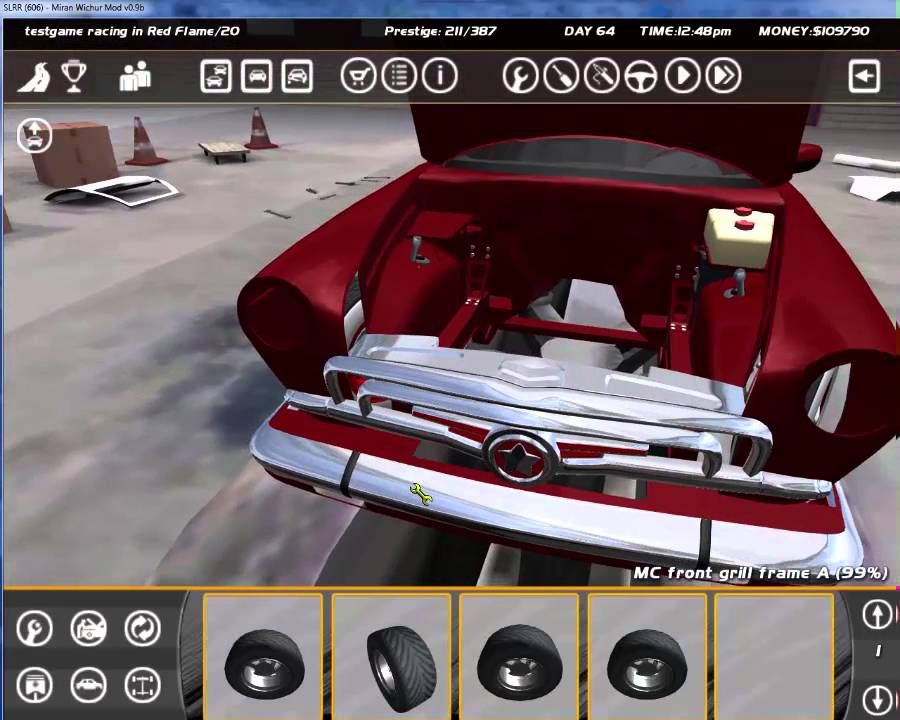Page inventory up with up arrow

877,615
